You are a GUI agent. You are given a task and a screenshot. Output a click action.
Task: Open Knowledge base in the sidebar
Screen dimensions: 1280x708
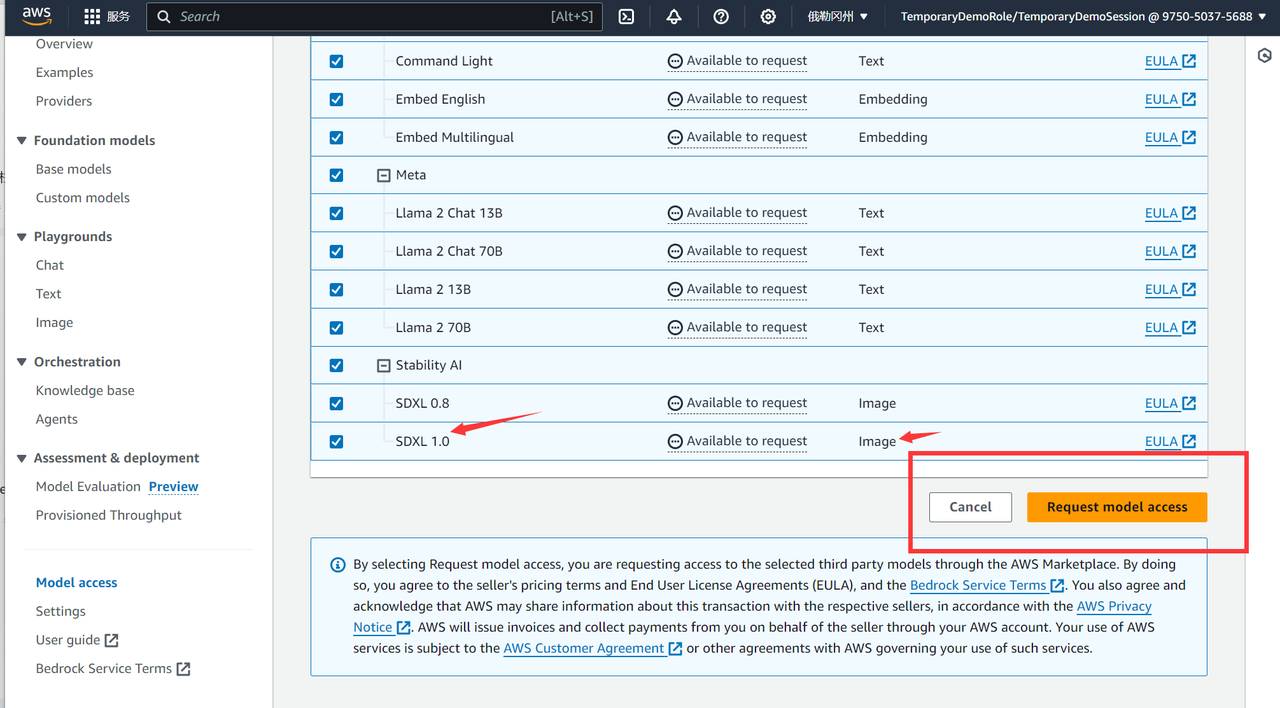tap(85, 391)
